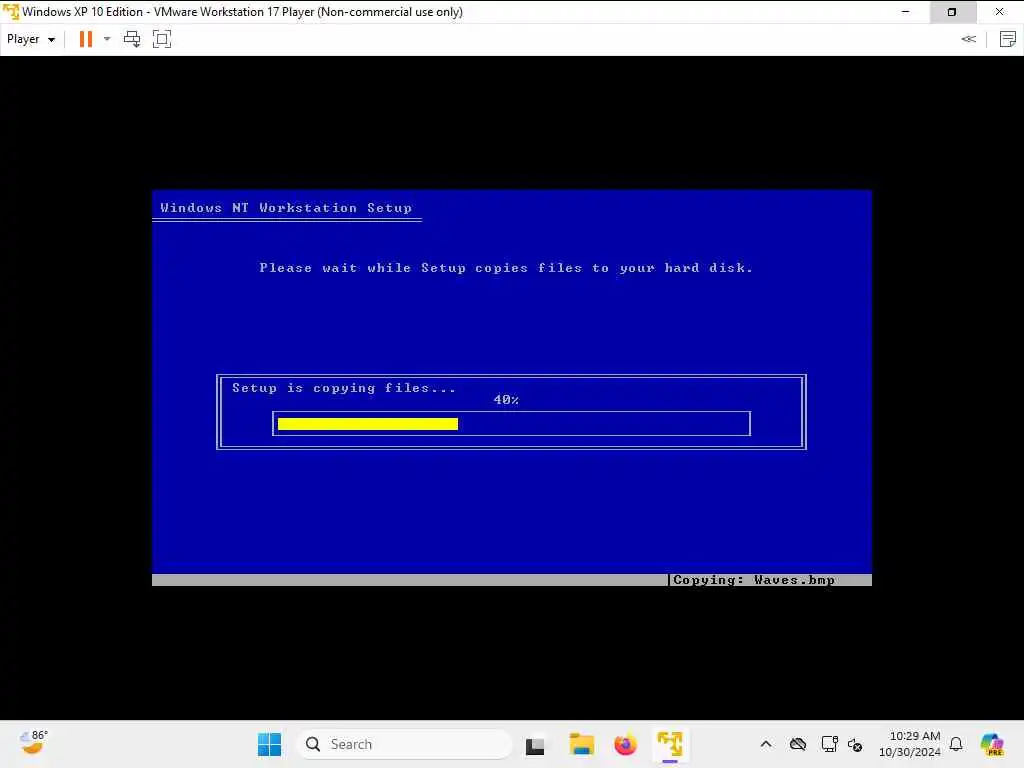The height and width of the screenshot is (768, 1024).
Task: Click the VMware Player title bar icon
Action: coord(10,12)
